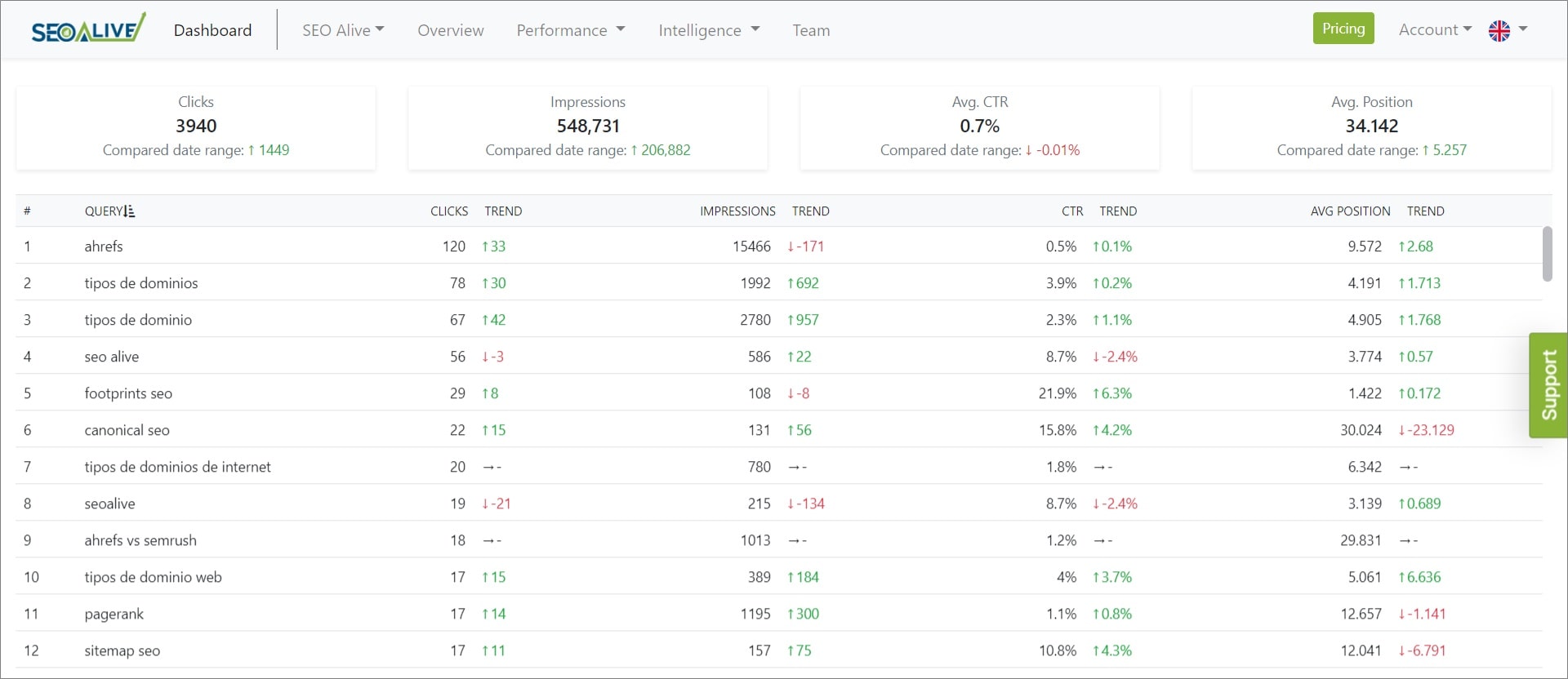Select the query 'tipos de dominio web'
This screenshot has height=679, width=1568.
(x=153, y=577)
